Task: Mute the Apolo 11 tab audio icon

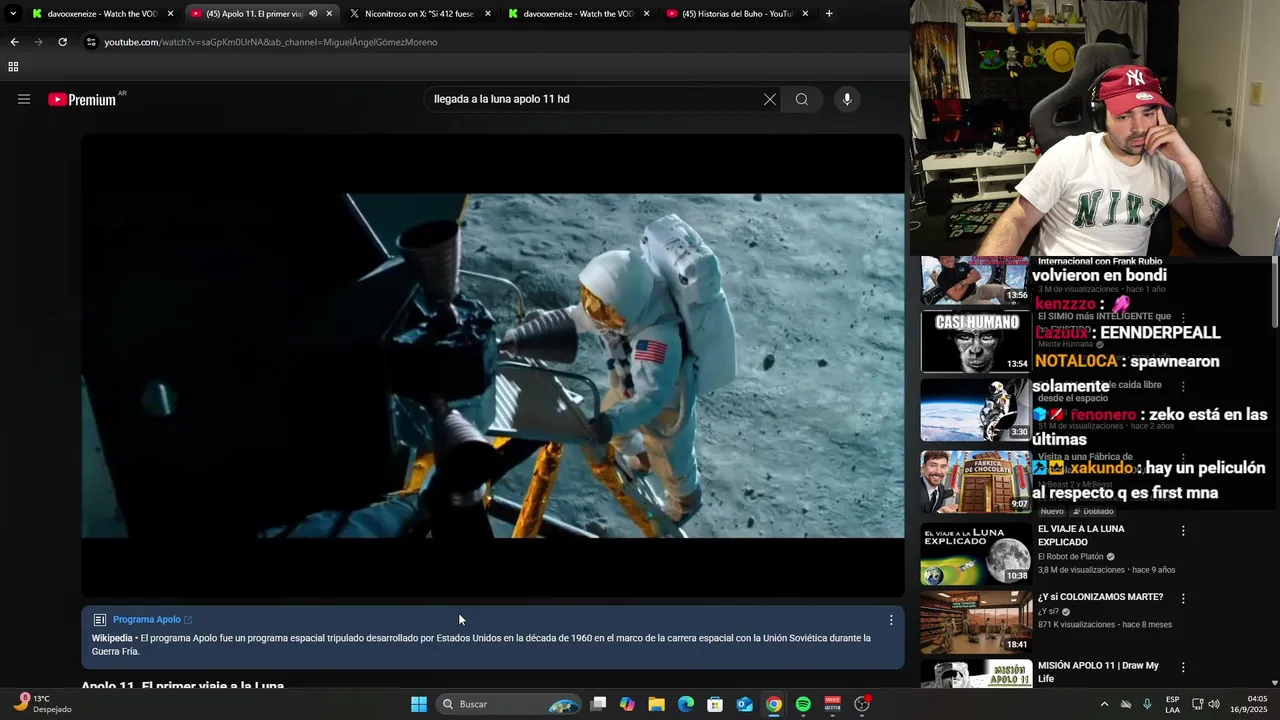Action: tap(313, 14)
